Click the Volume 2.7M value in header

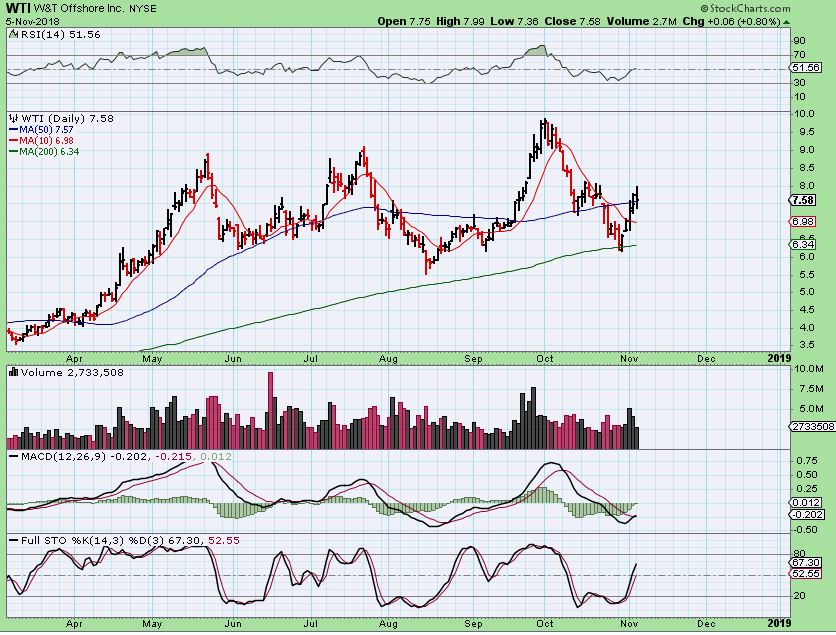click(x=641, y=22)
